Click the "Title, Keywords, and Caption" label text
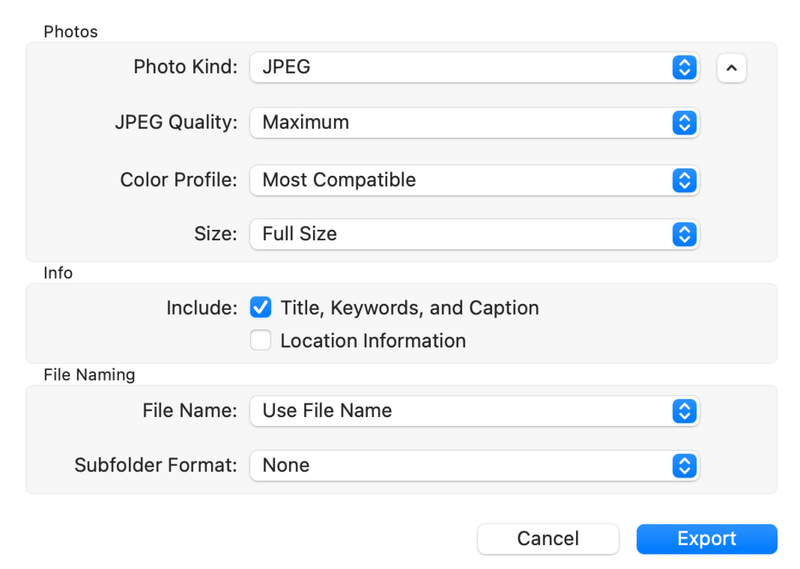Image resolution: width=800 pixels, height=569 pixels. coord(409,308)
